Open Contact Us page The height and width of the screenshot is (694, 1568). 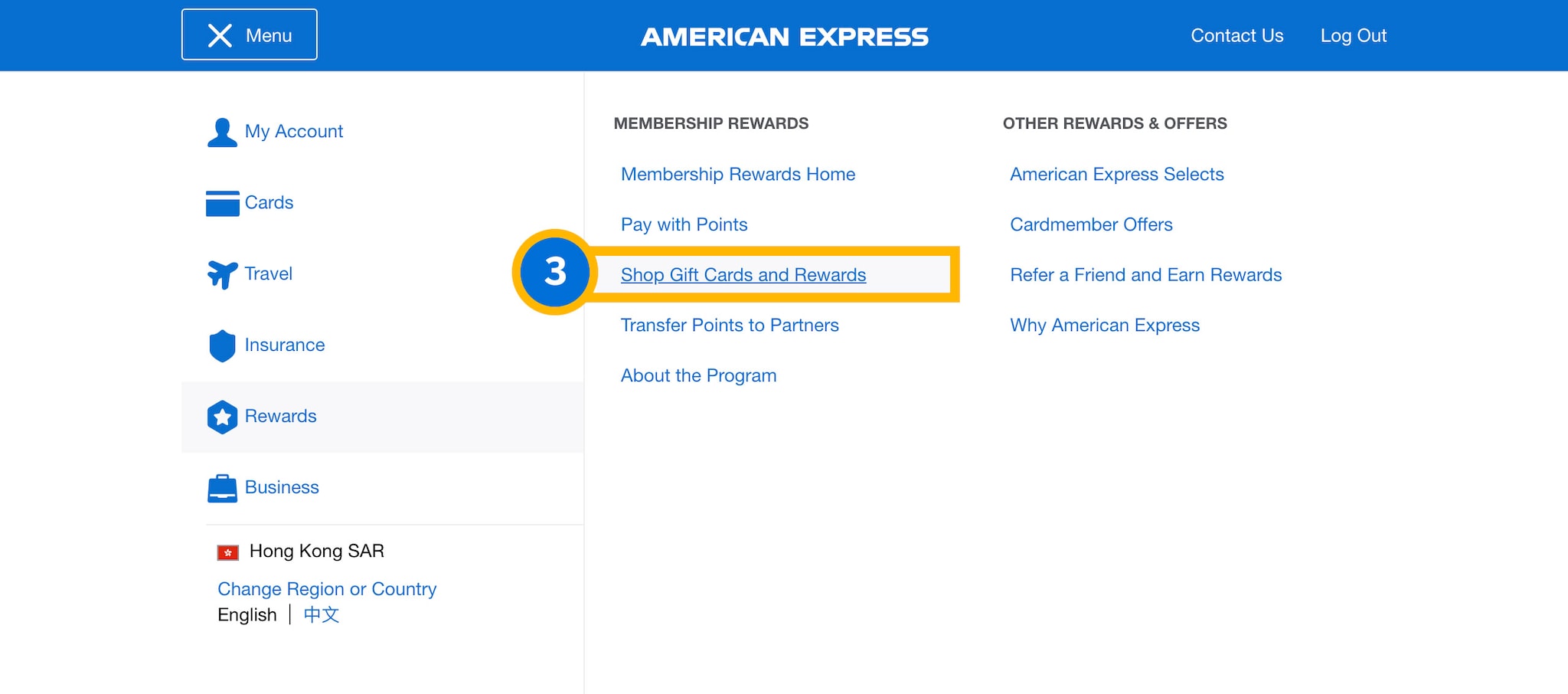1236,36
